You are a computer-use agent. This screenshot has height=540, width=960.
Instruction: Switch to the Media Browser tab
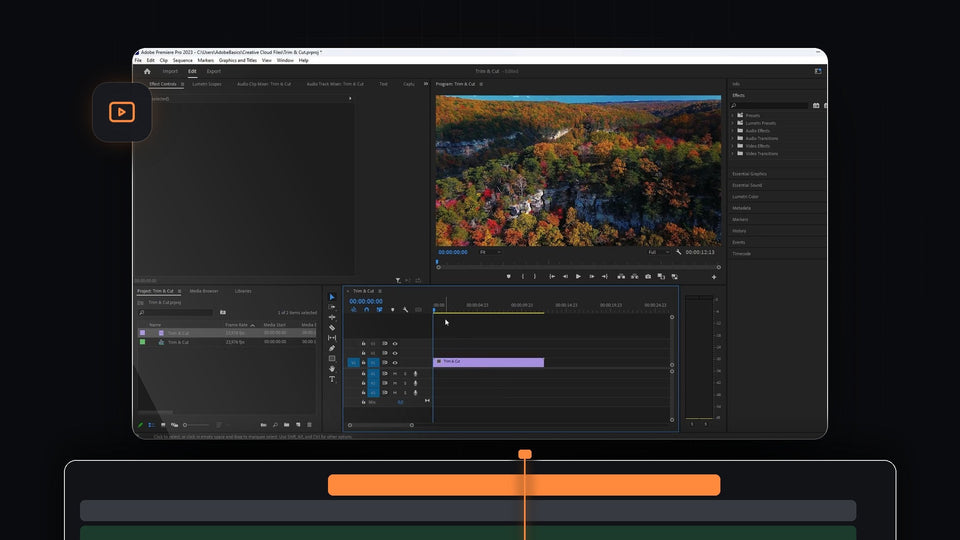click(x=204, y=291)
